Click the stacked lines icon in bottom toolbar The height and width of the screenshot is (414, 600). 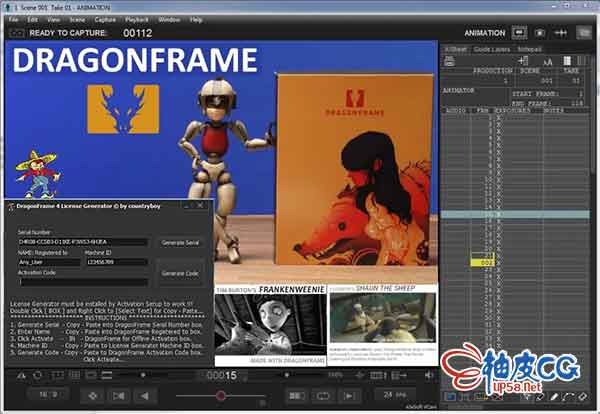point(107,375)
